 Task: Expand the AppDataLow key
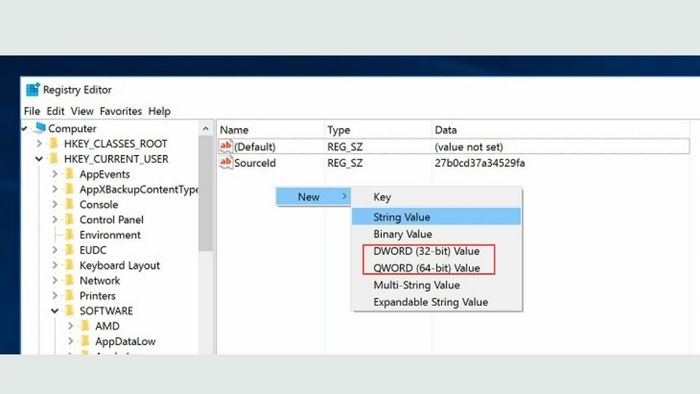click(x=70, y=341)
